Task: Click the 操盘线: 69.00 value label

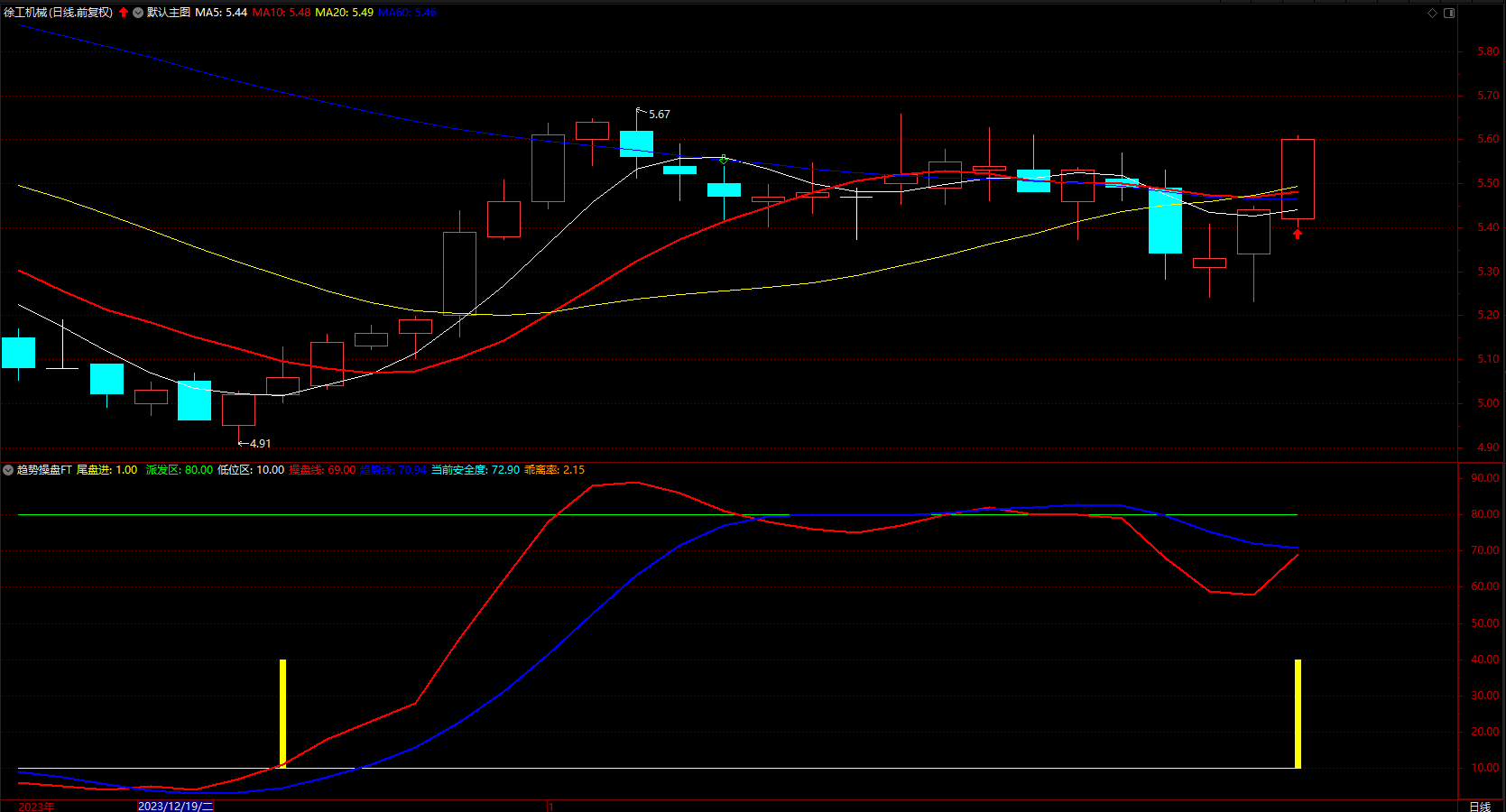Action: 322,470
